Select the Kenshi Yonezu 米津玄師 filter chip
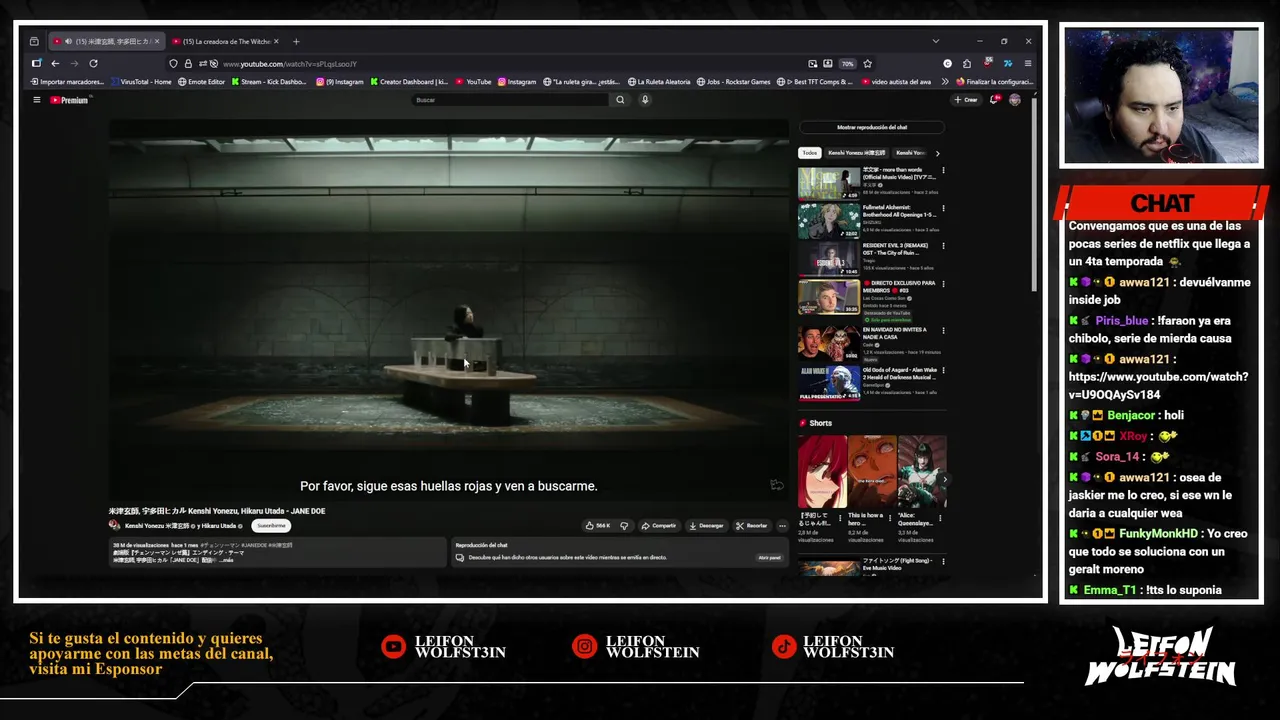 click(x=856, y=153)
